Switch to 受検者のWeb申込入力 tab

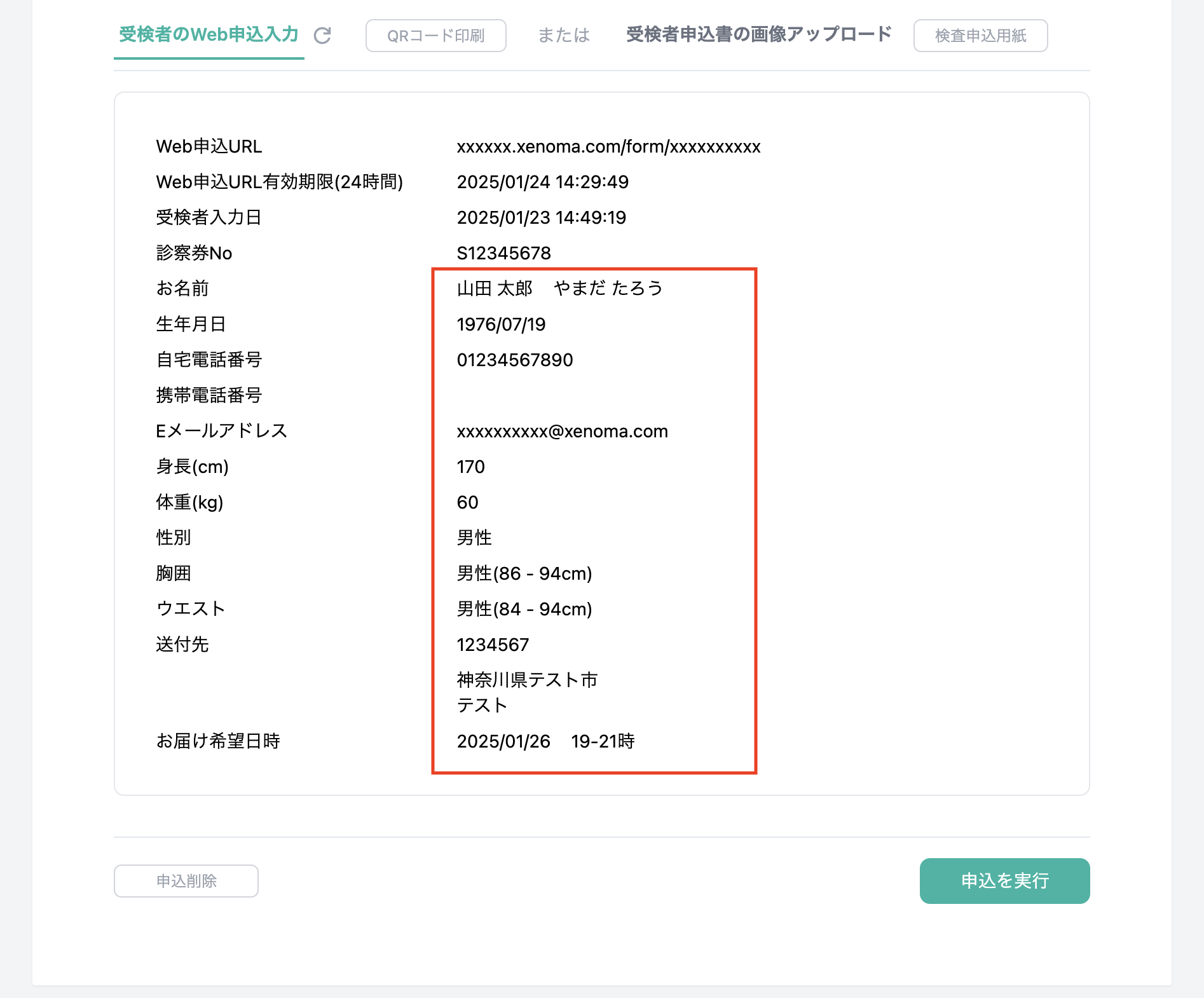coord(209,34)
